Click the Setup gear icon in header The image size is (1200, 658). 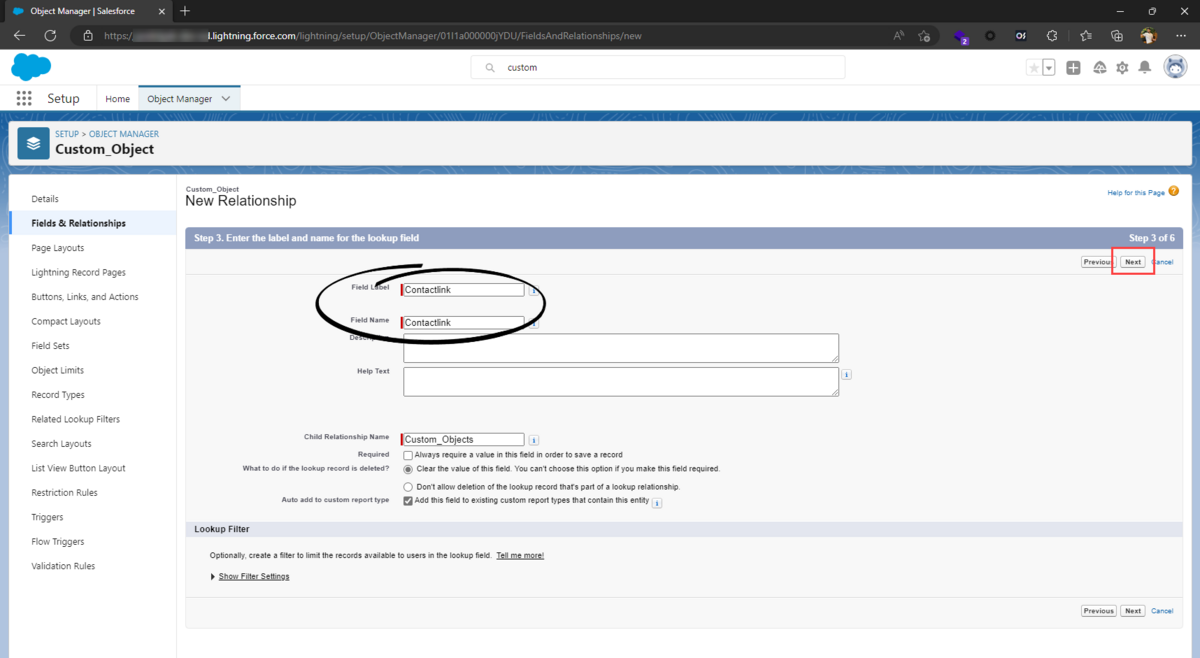click(1122, 68)
